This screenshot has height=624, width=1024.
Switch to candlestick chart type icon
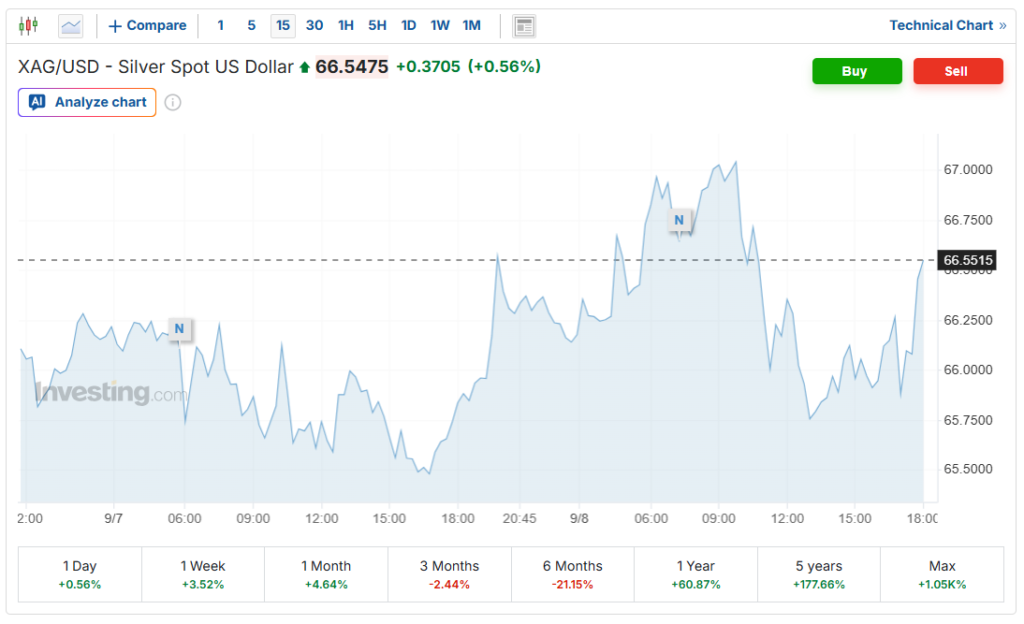[28, 25]
